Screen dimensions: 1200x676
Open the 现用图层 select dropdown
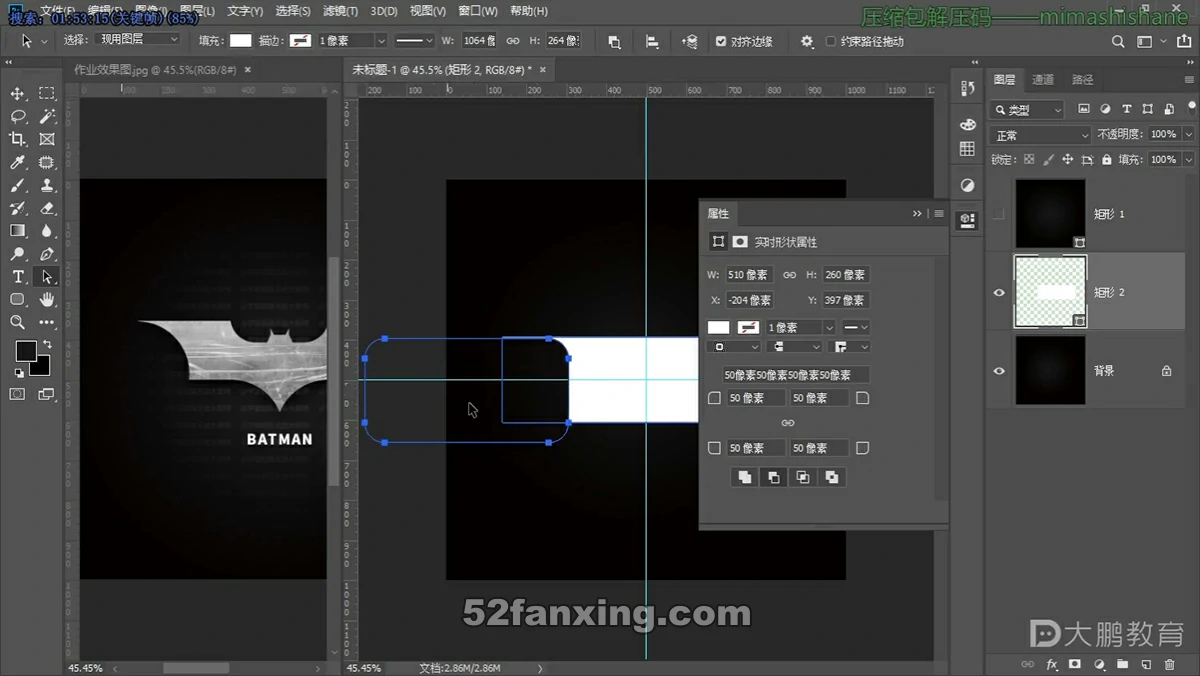tap(138, 40)
